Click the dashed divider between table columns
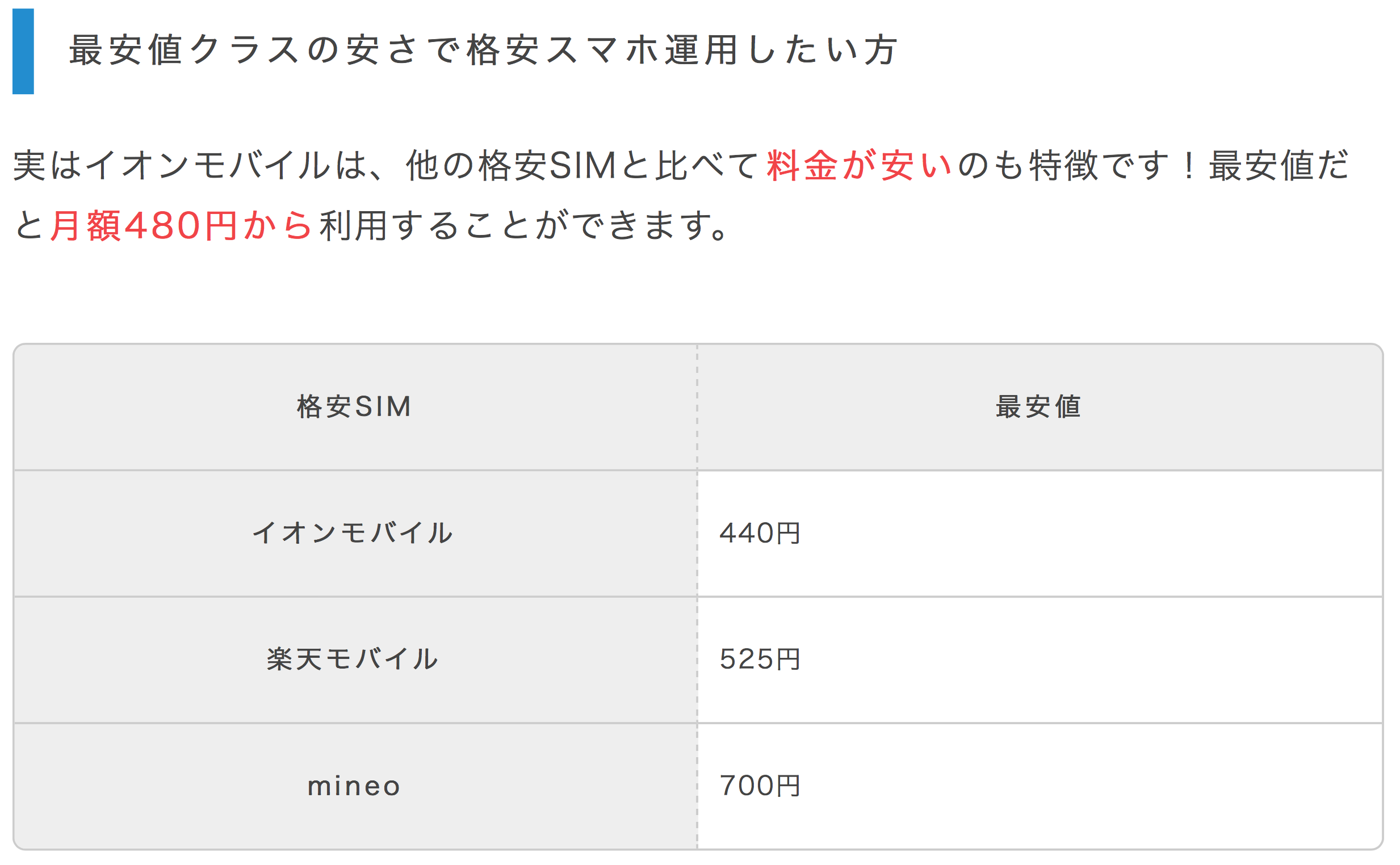This screenshot has height=865, width=1400. [x=697, y=597]
